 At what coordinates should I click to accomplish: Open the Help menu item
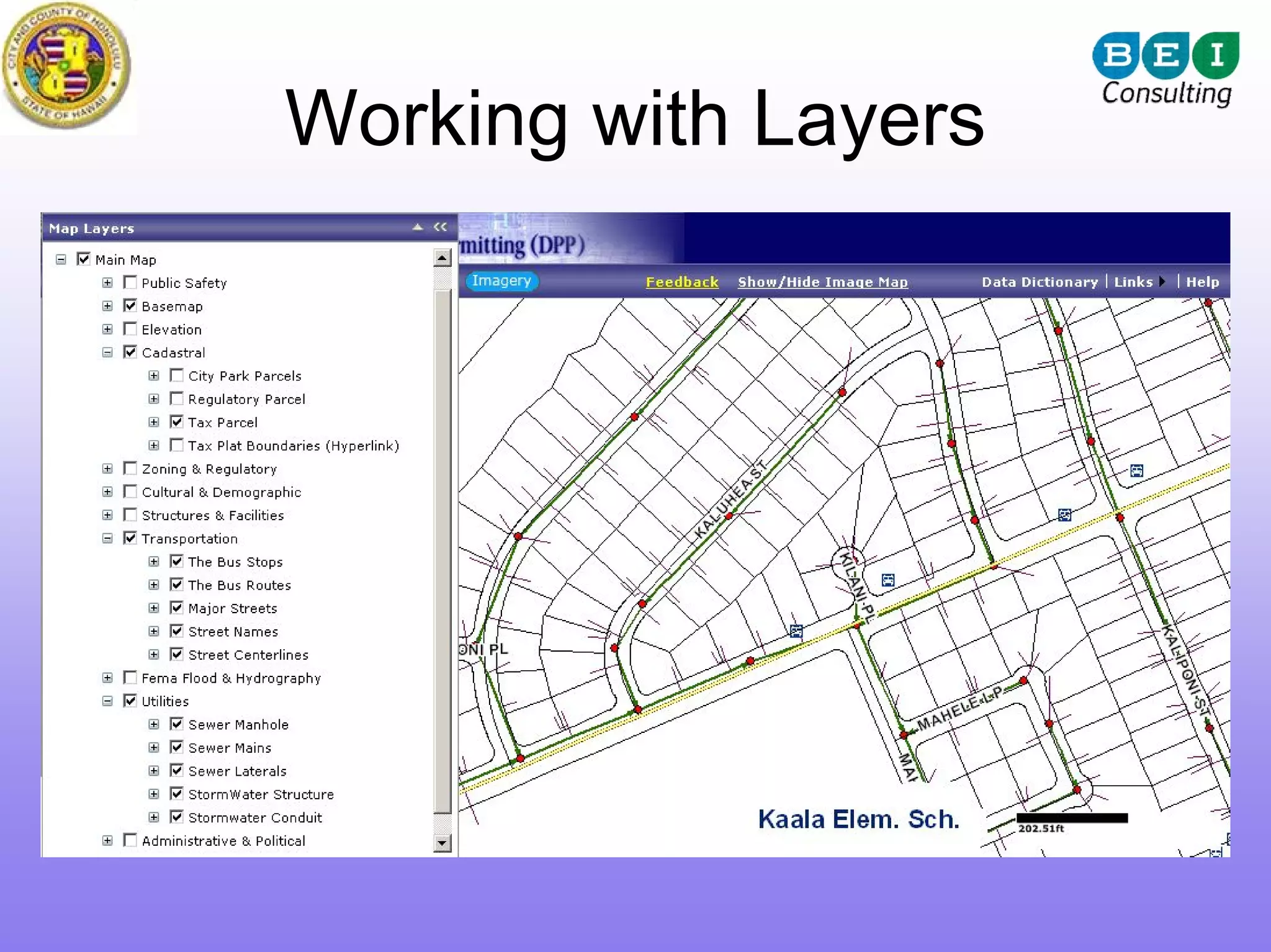click(x=1202, y=282)
